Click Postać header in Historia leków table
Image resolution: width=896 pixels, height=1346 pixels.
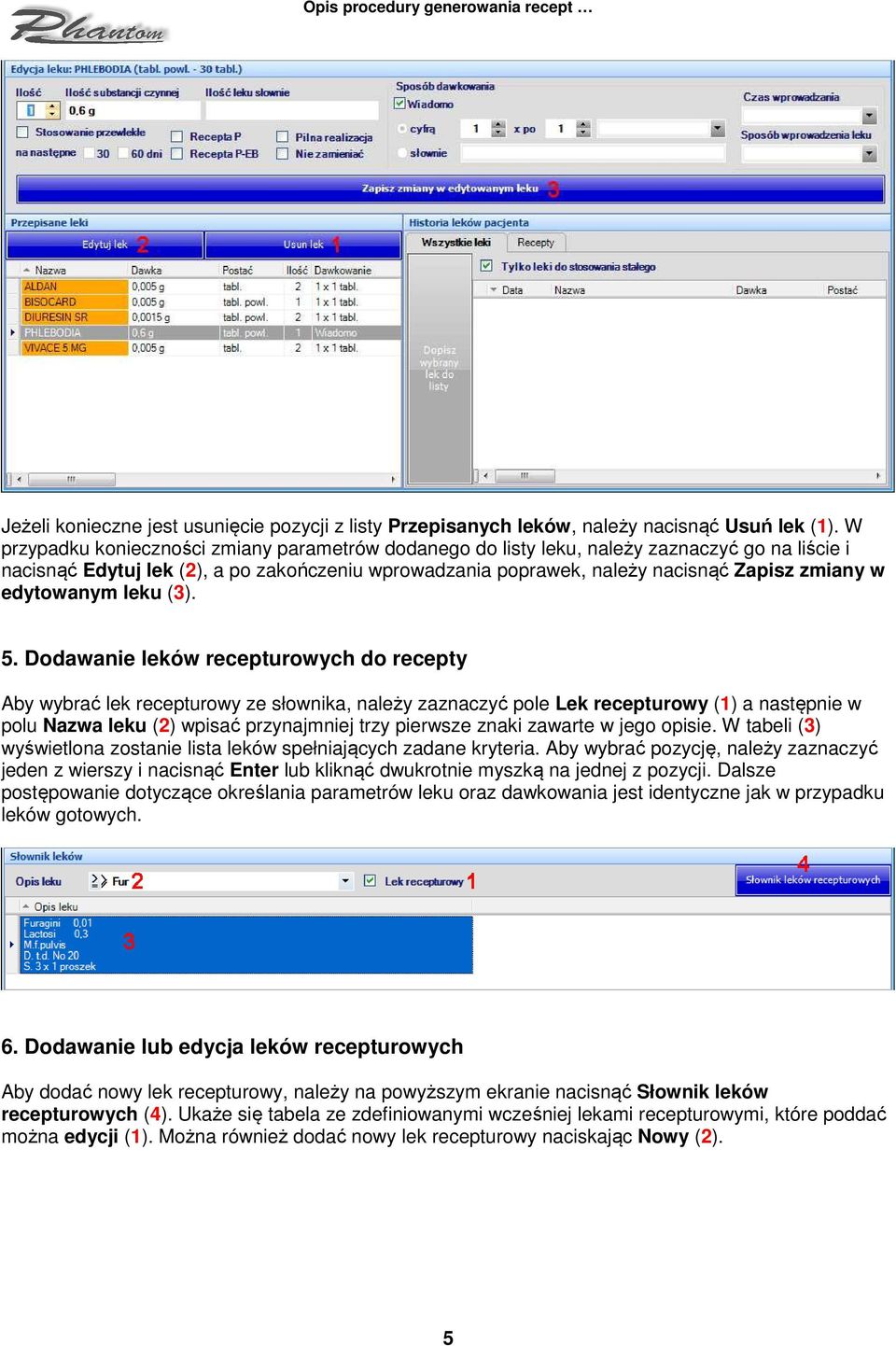854,290
